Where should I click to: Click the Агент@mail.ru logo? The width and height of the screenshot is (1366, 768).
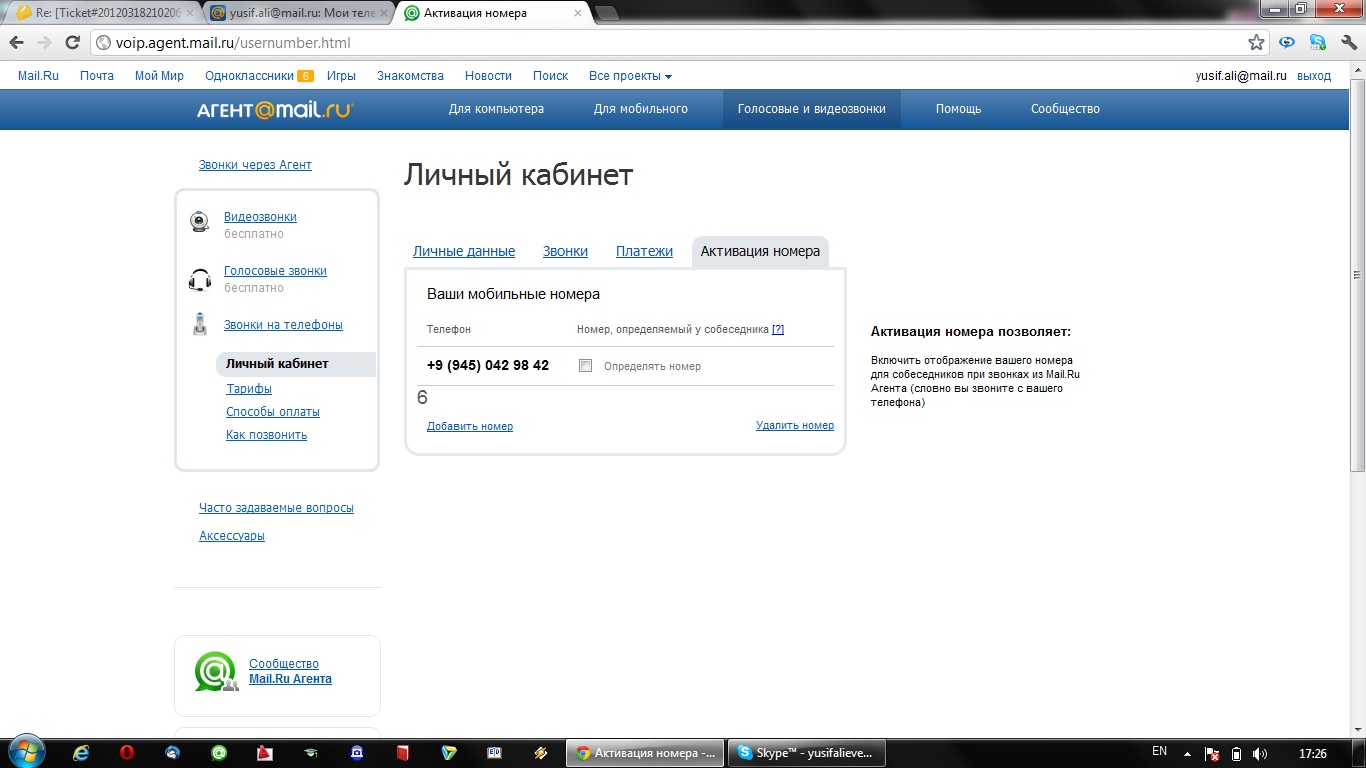coord(275,109)
